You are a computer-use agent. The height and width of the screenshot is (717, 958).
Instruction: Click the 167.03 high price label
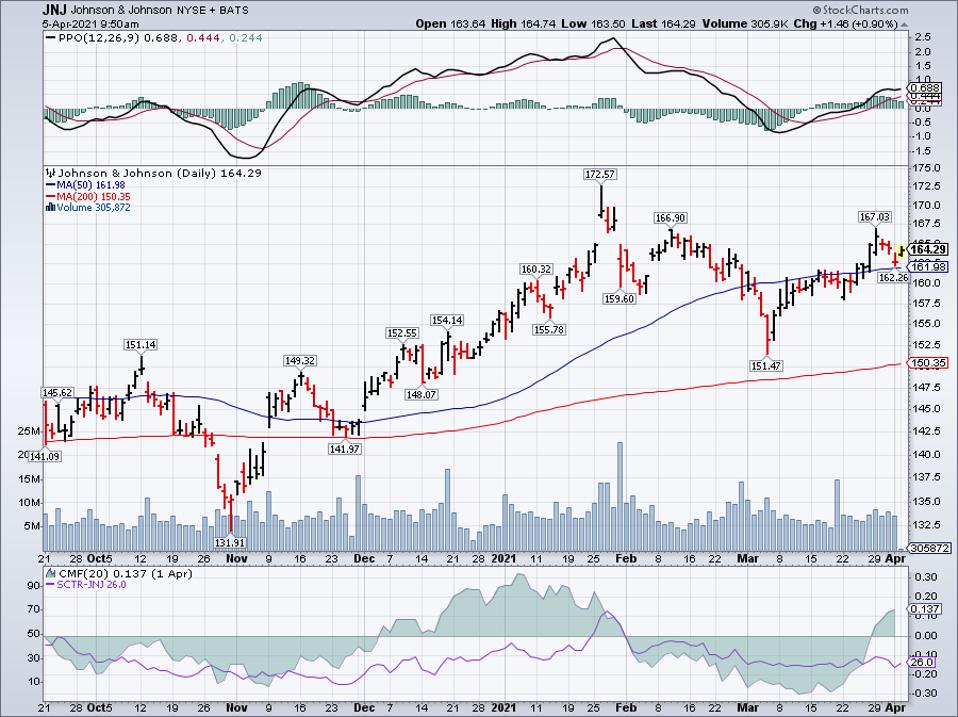pyautogui.click(x=875, y=217)
